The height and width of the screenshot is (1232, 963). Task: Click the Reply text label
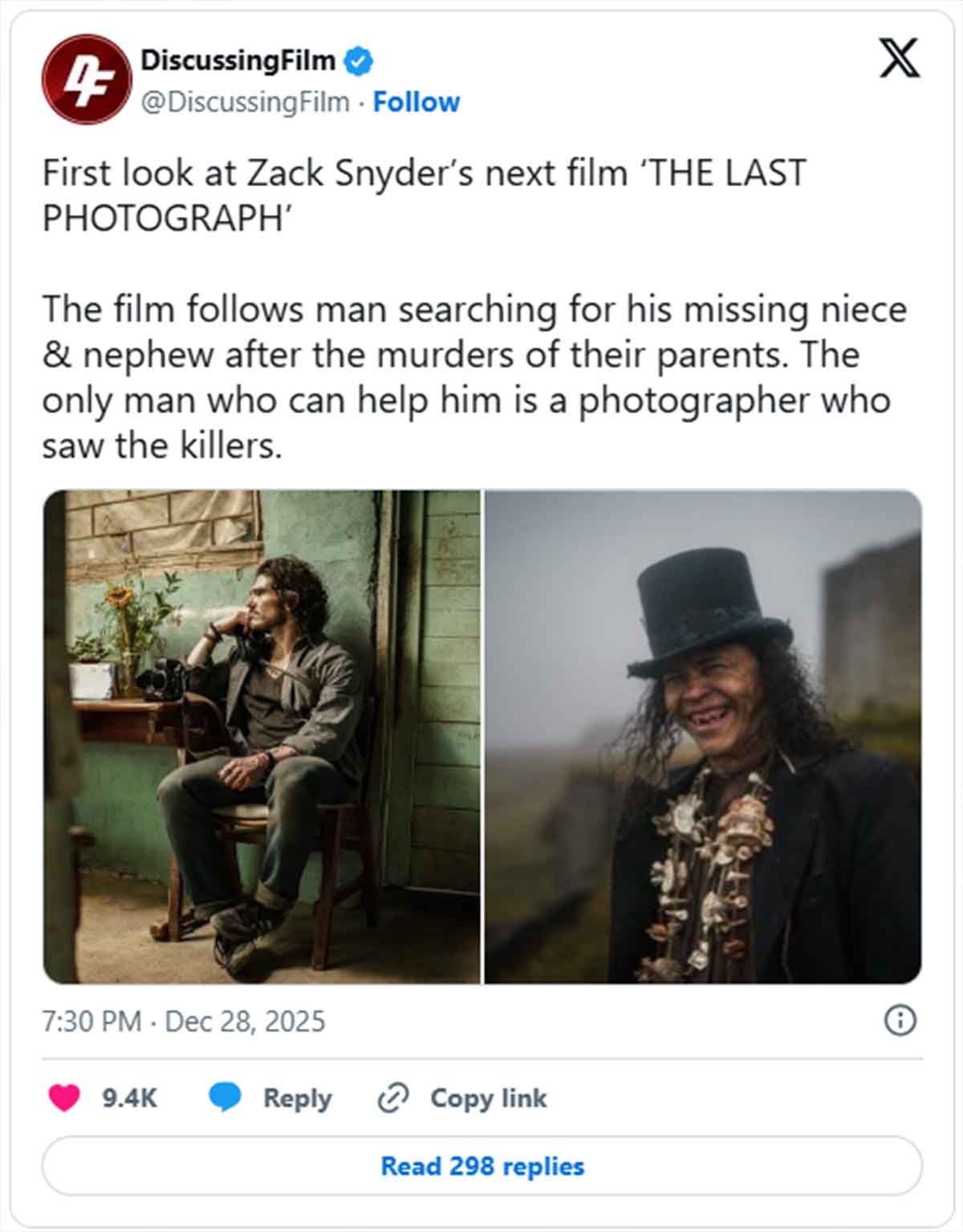coord(299,1097)
